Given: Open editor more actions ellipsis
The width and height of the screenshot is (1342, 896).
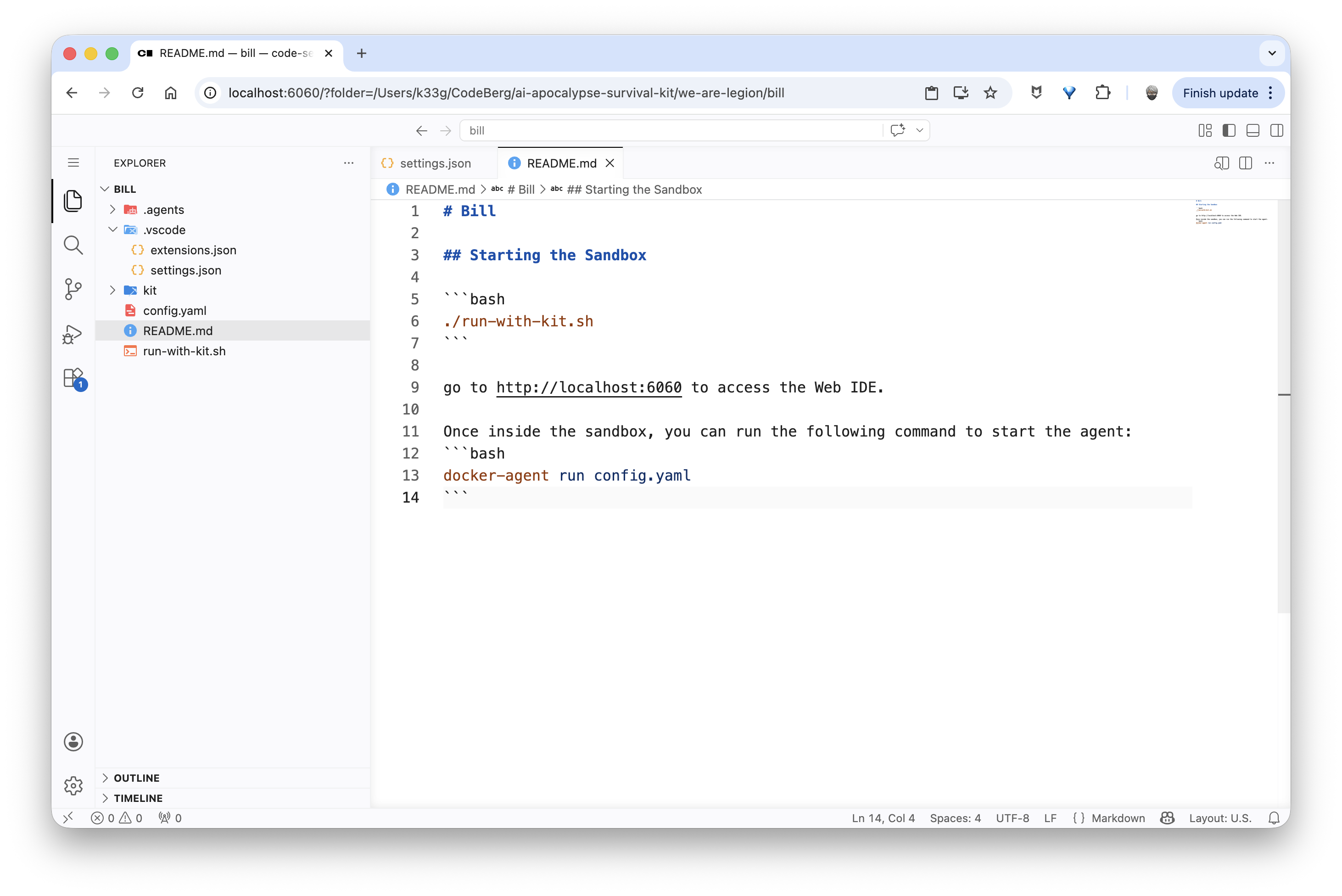Looking at the screenshot, I should 1269,163.
